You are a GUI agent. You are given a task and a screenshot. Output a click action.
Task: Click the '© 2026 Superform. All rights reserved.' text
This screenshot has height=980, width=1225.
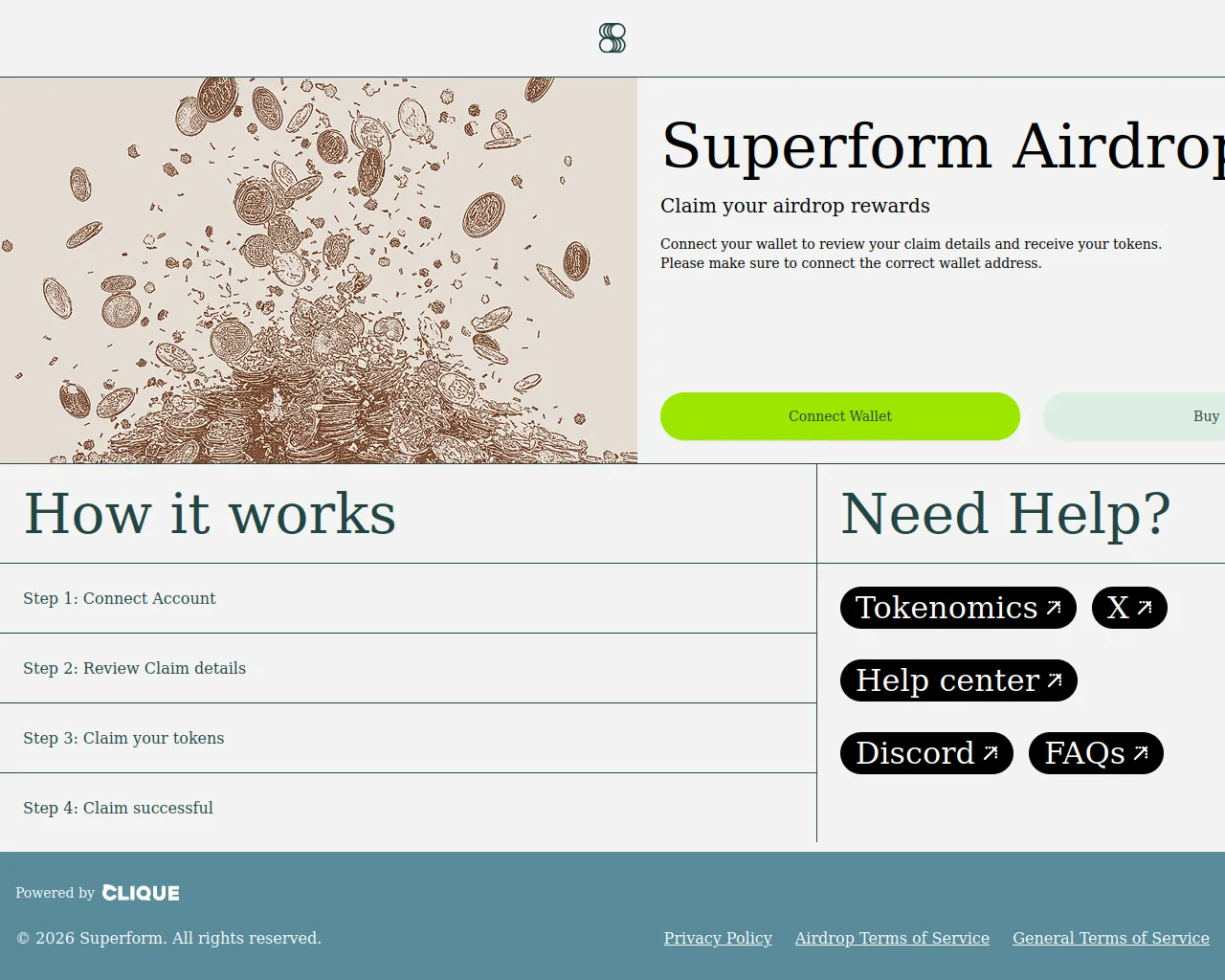[x=168, y=938]
